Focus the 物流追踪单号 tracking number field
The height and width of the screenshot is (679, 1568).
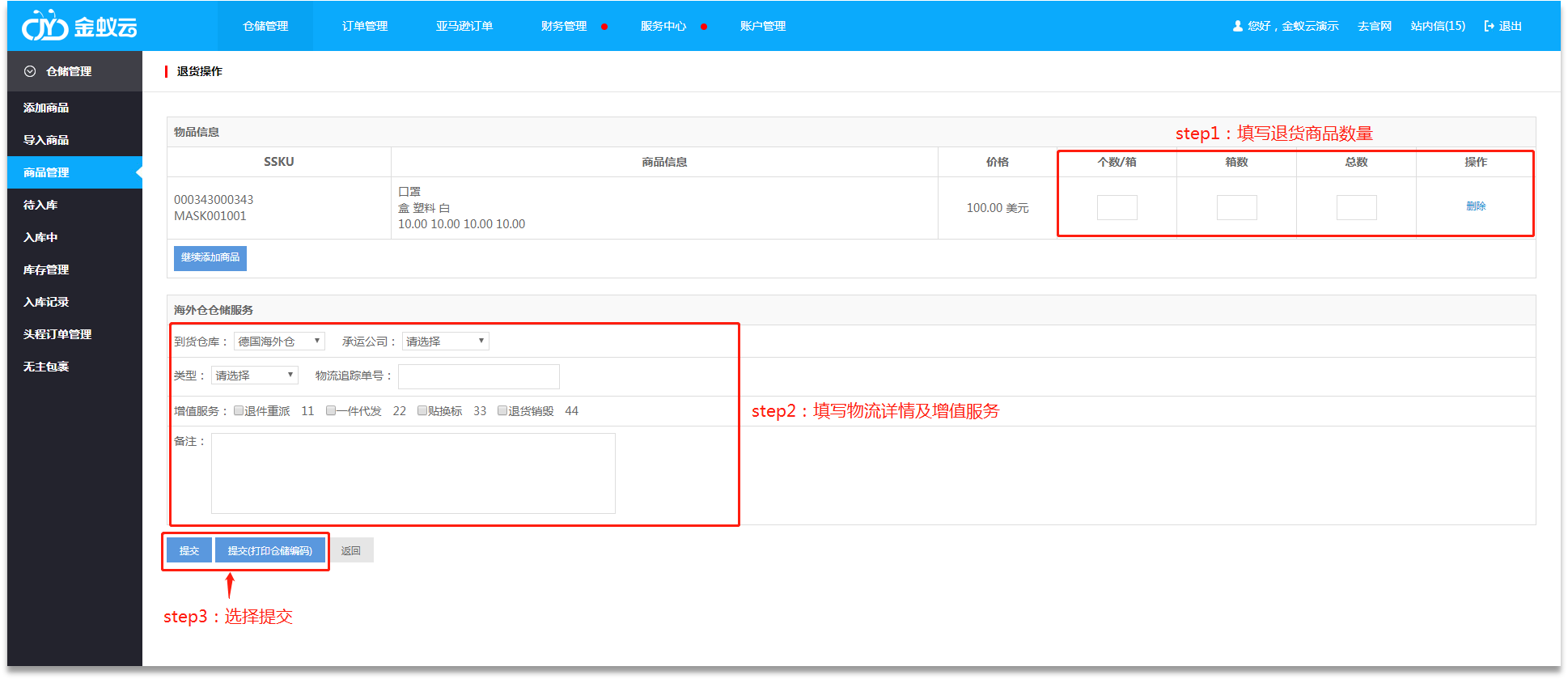[x=478, y=376]
